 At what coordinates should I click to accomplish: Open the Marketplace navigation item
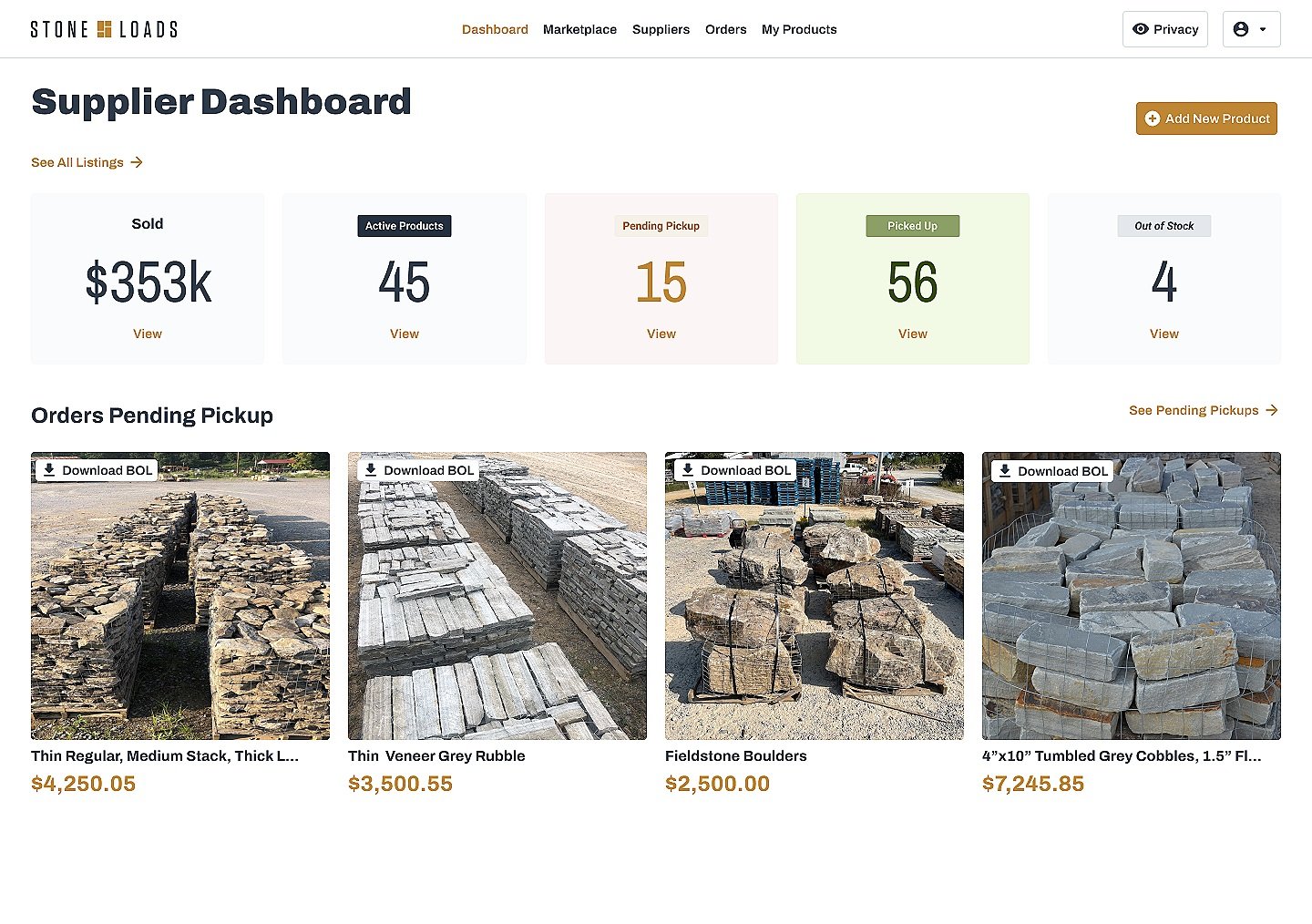[x=579, y=29]
